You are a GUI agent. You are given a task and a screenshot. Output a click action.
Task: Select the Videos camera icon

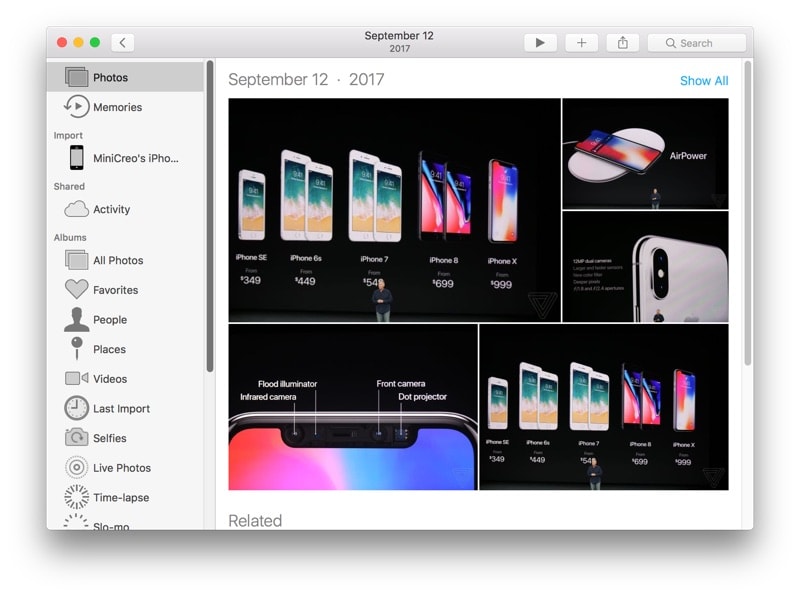coord(77,378)
